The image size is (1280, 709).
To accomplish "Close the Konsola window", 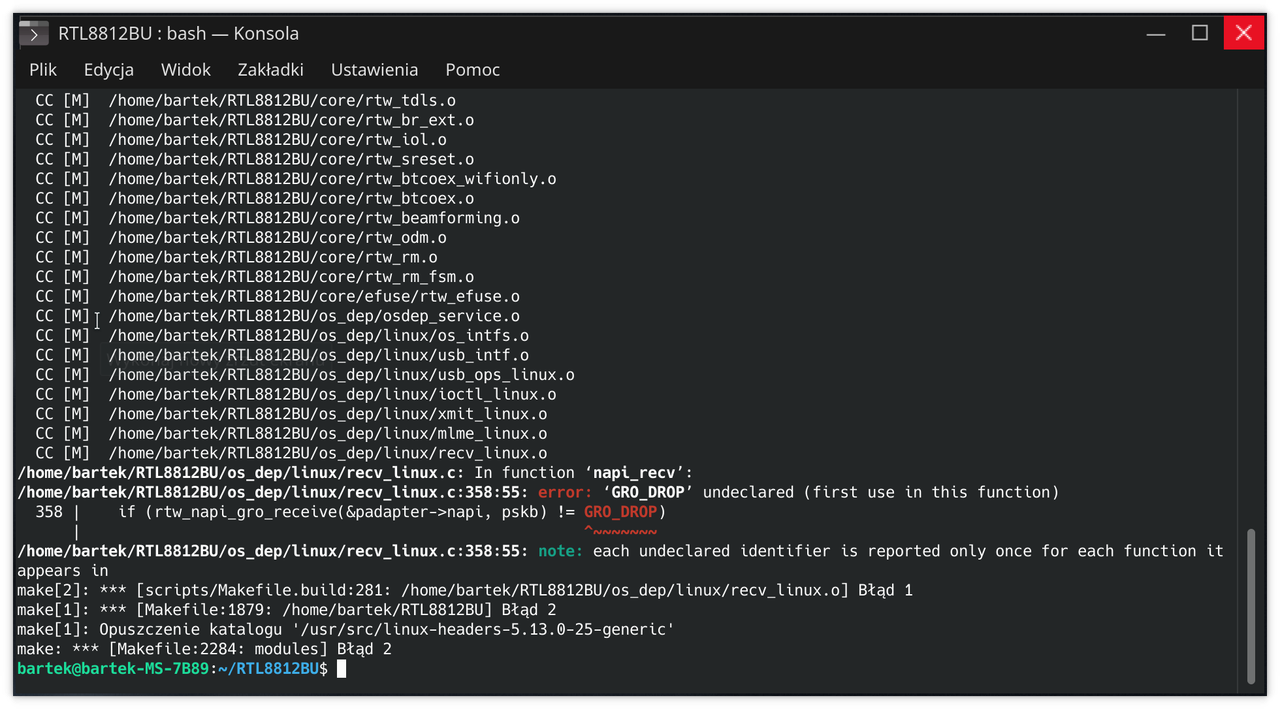I will coord(1244,33).
